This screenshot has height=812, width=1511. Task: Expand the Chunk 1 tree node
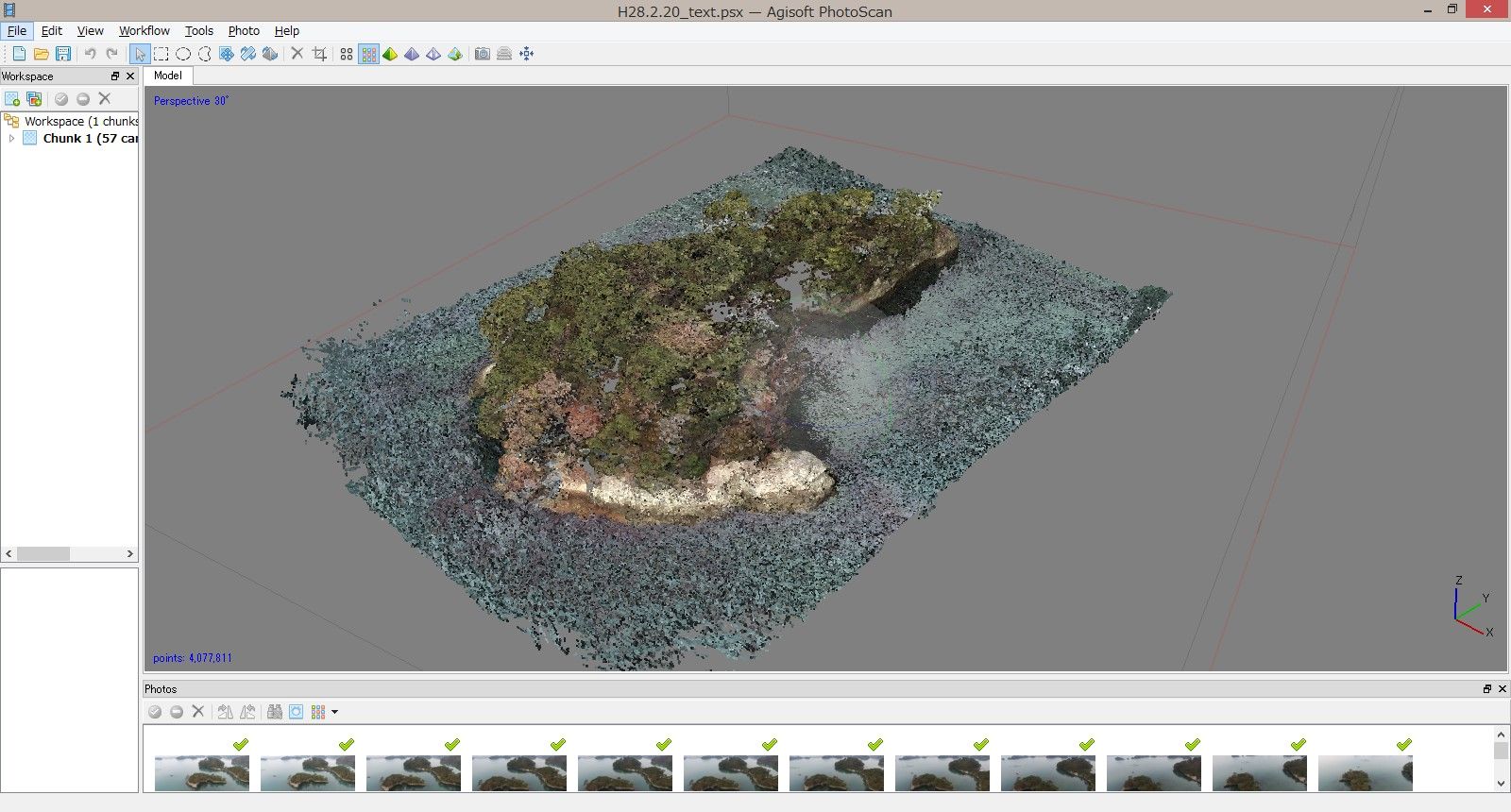click(11, 138)
